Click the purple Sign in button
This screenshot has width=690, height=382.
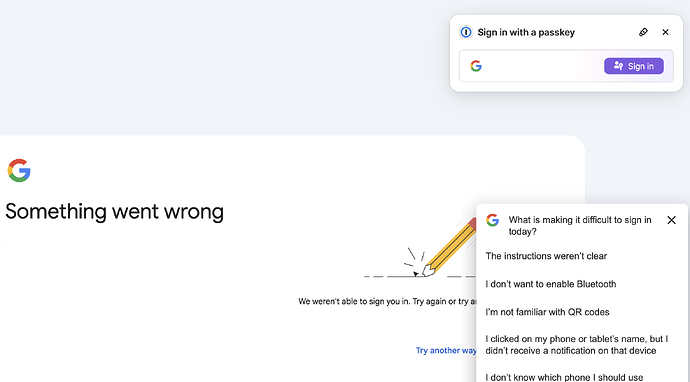pos(634,66)
